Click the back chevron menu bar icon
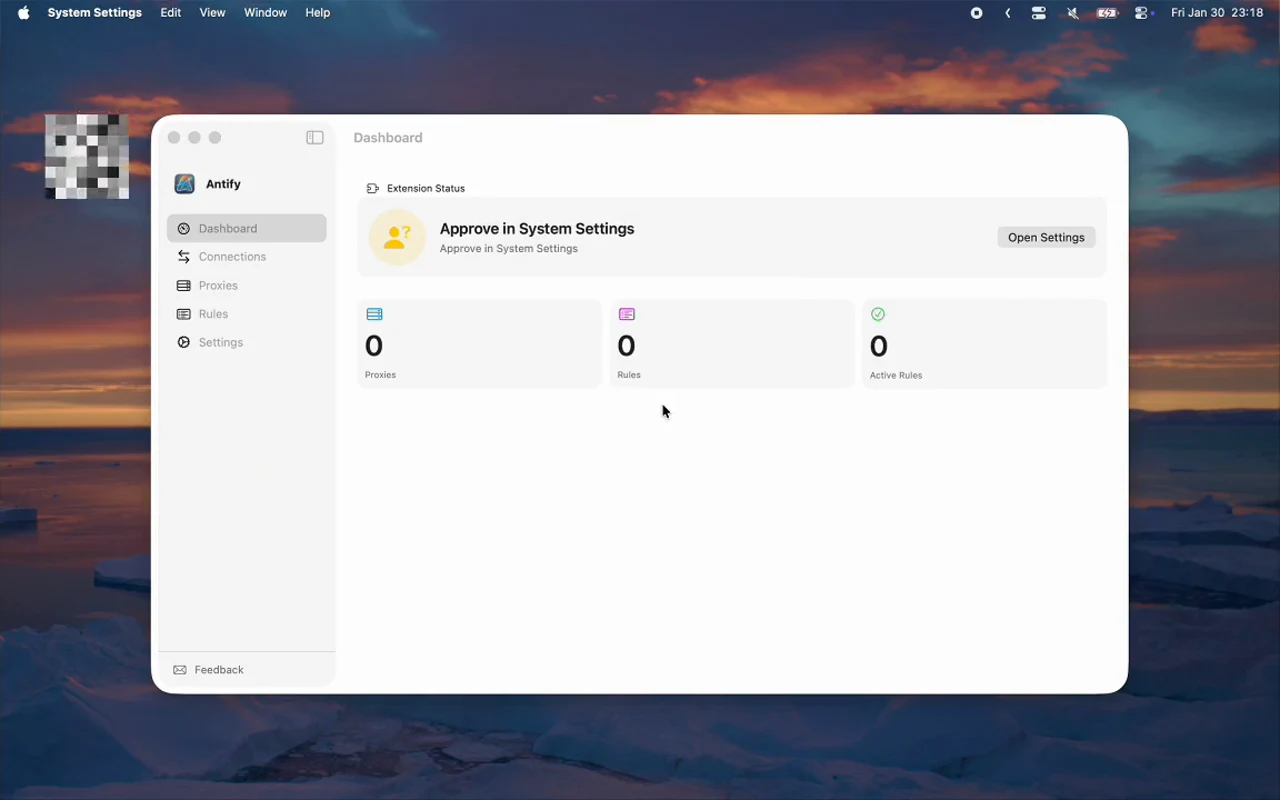The width and height of the screenshot is (1280, 800). pos(1007,13)
